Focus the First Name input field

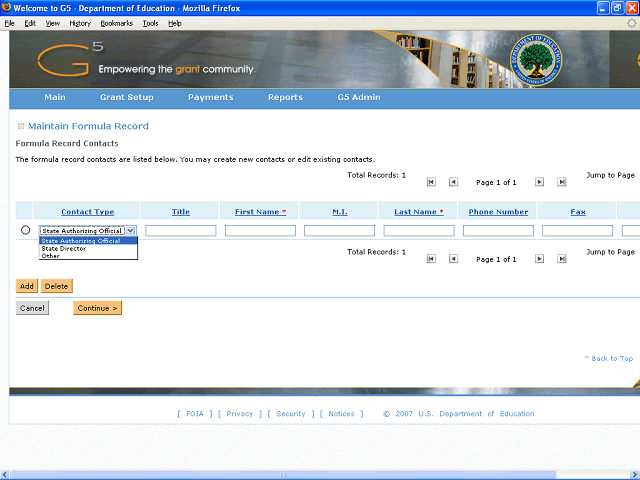260,231
